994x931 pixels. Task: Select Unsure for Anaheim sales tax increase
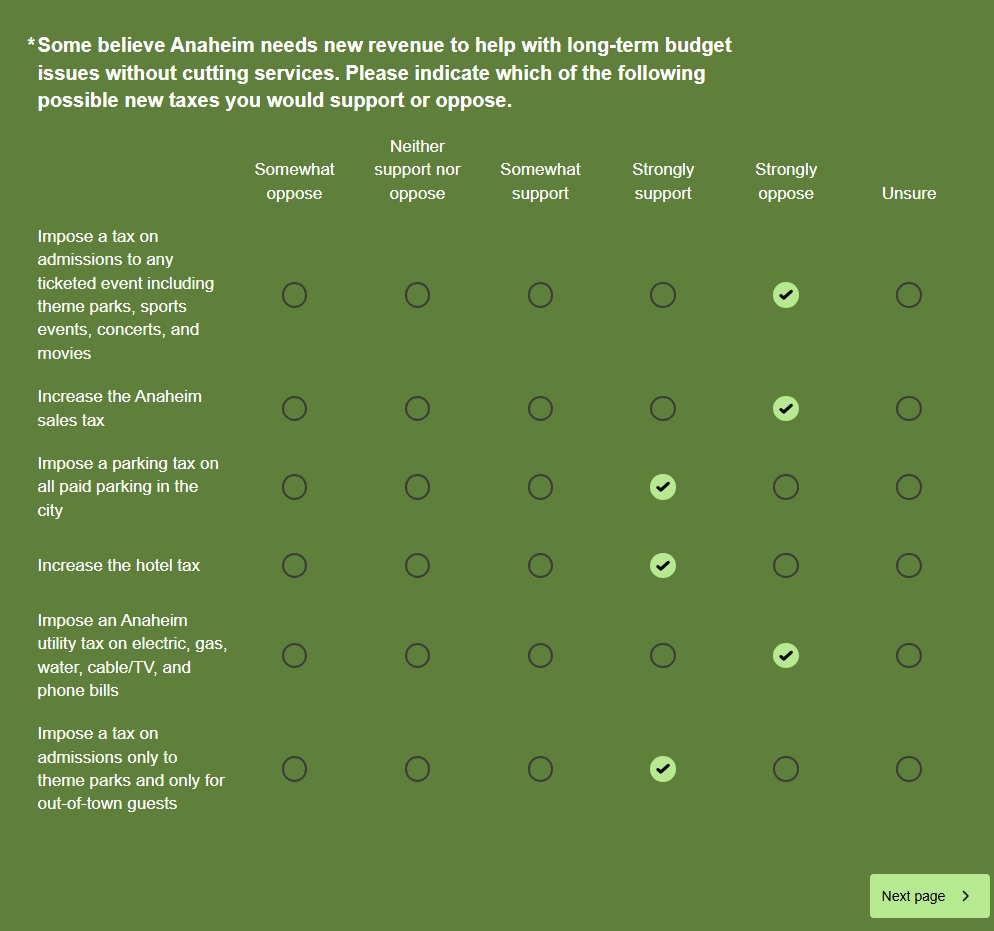tap(908, 409)
